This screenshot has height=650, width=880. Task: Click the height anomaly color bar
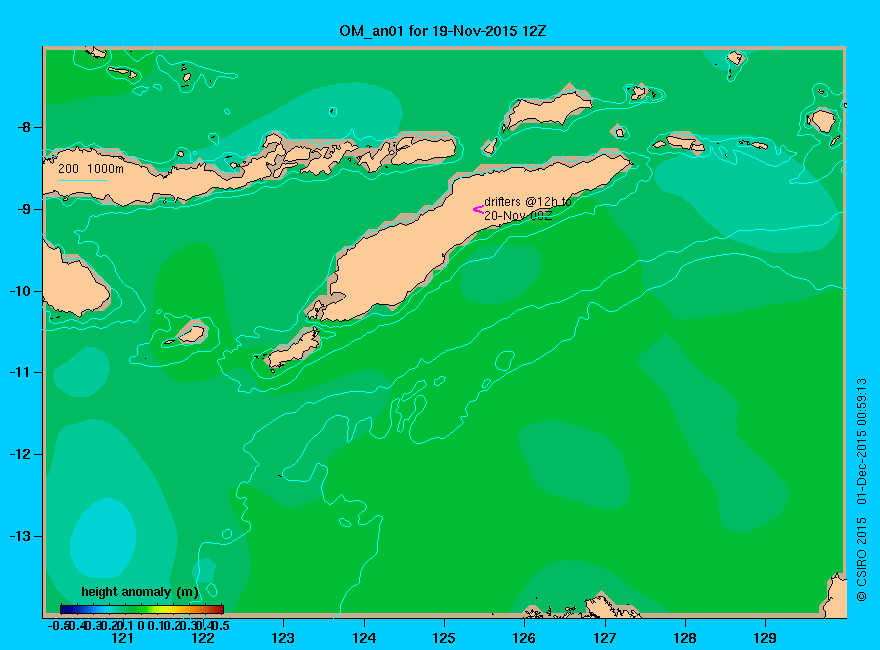point(142,609)
